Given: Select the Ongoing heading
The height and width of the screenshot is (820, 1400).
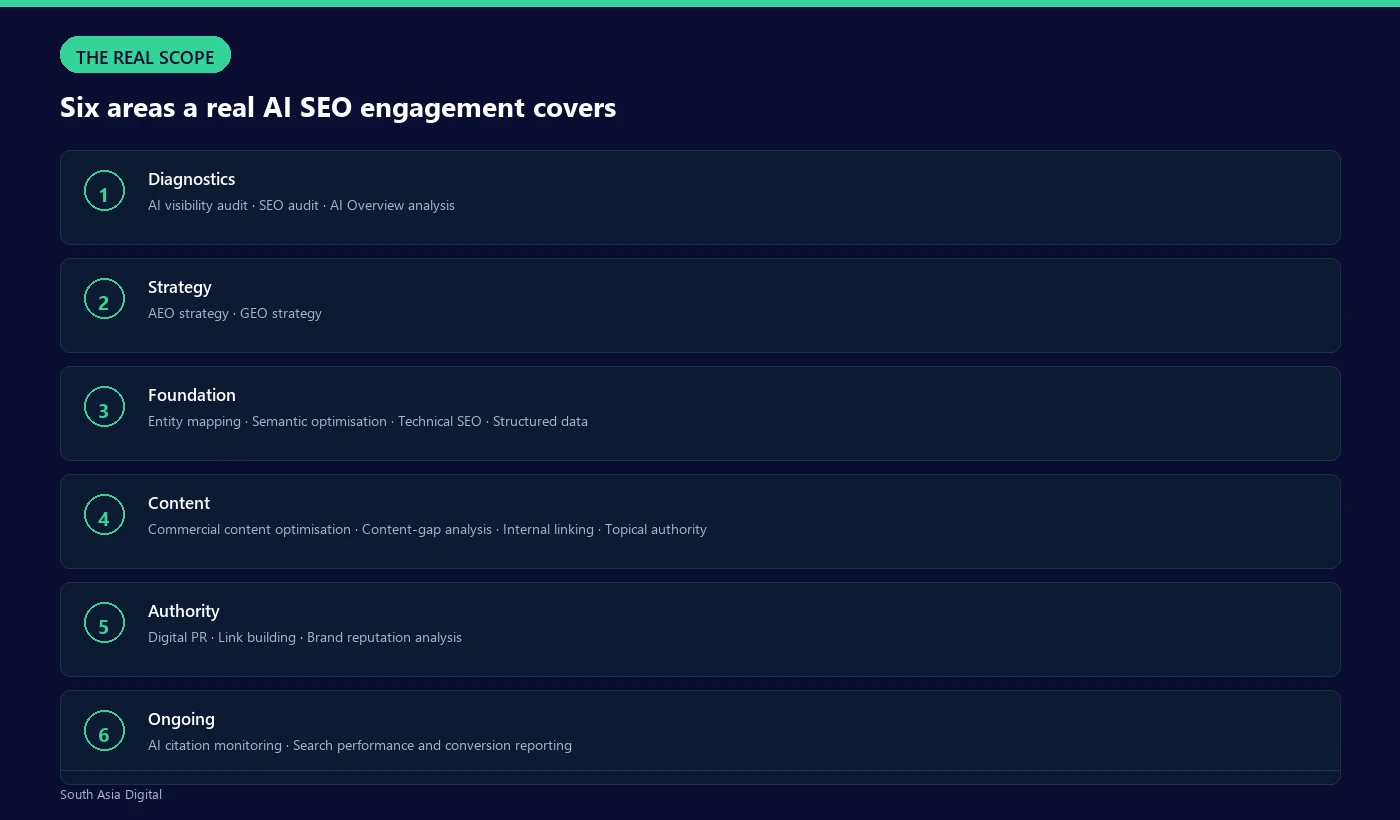Looking at the screenshot, I should tap(181, 719).
